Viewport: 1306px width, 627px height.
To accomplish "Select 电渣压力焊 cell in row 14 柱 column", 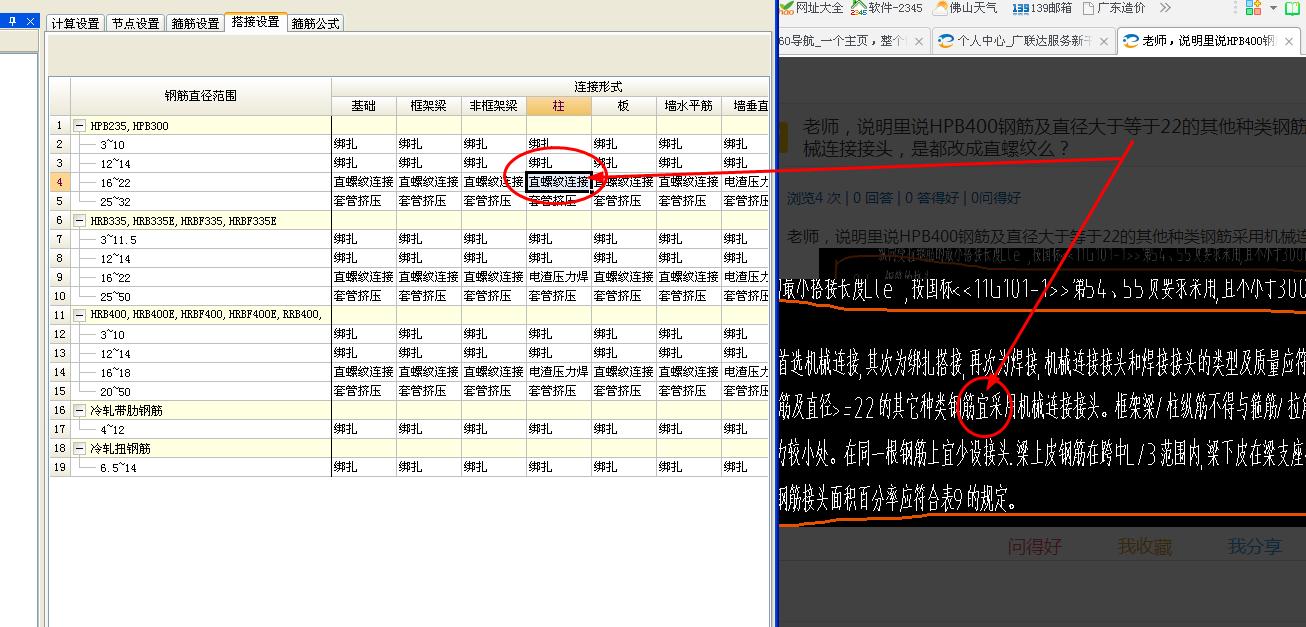I will [x=559, y=372].
